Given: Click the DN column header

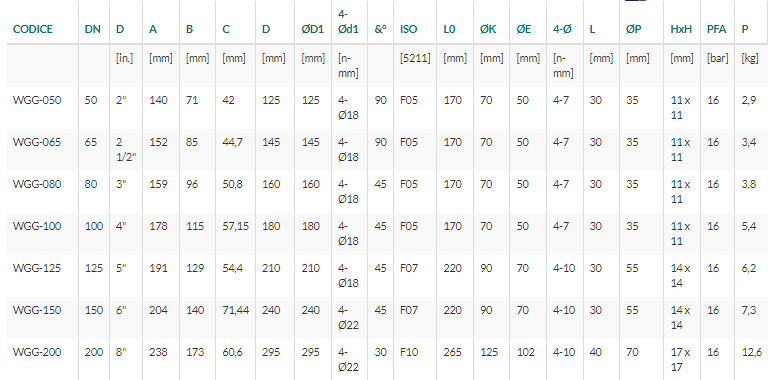Looking at the screenshot, I should coord(93,29).
